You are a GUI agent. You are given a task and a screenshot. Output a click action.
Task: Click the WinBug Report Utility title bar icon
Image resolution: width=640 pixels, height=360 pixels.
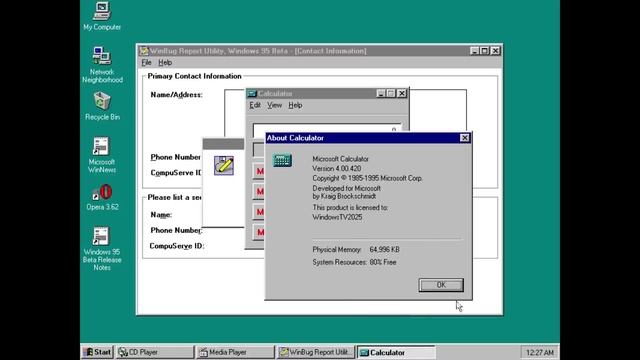click(x=144, y=51)
